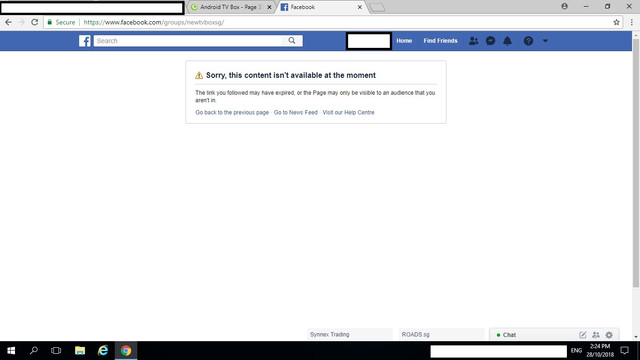Open Visit our Help Centre link
640x360 pixels.
(x=348, y=113)
